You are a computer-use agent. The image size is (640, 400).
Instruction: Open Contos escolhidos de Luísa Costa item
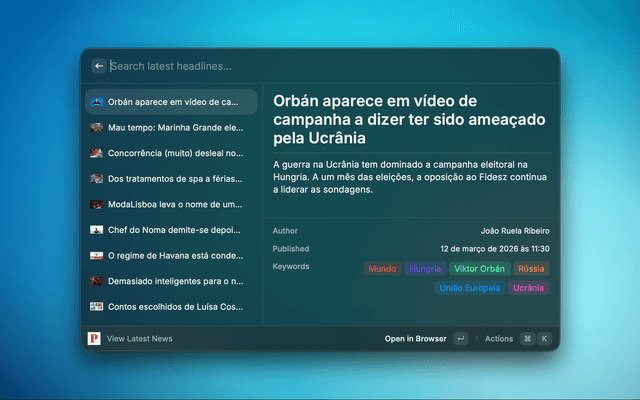pyautogui.click(x=174, y=307)
